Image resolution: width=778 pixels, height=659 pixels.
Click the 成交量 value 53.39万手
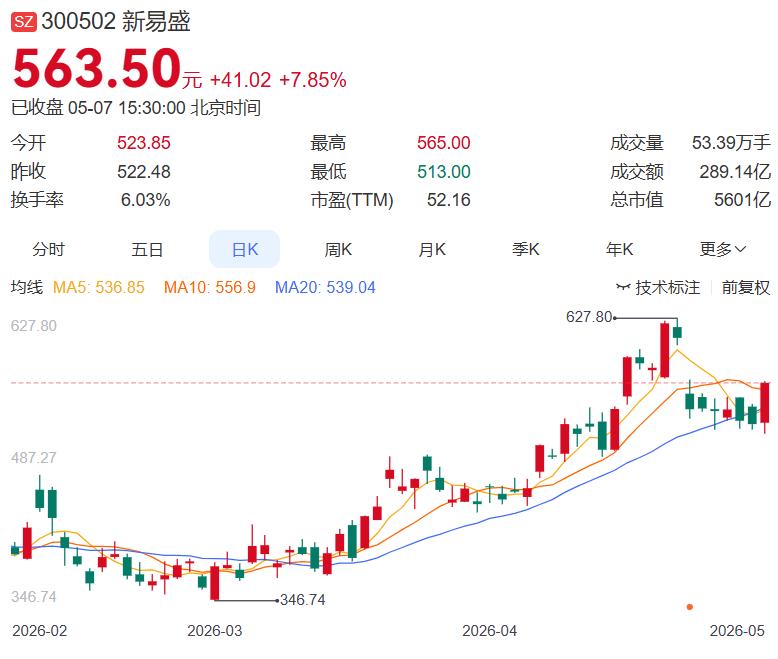[731, 143]
